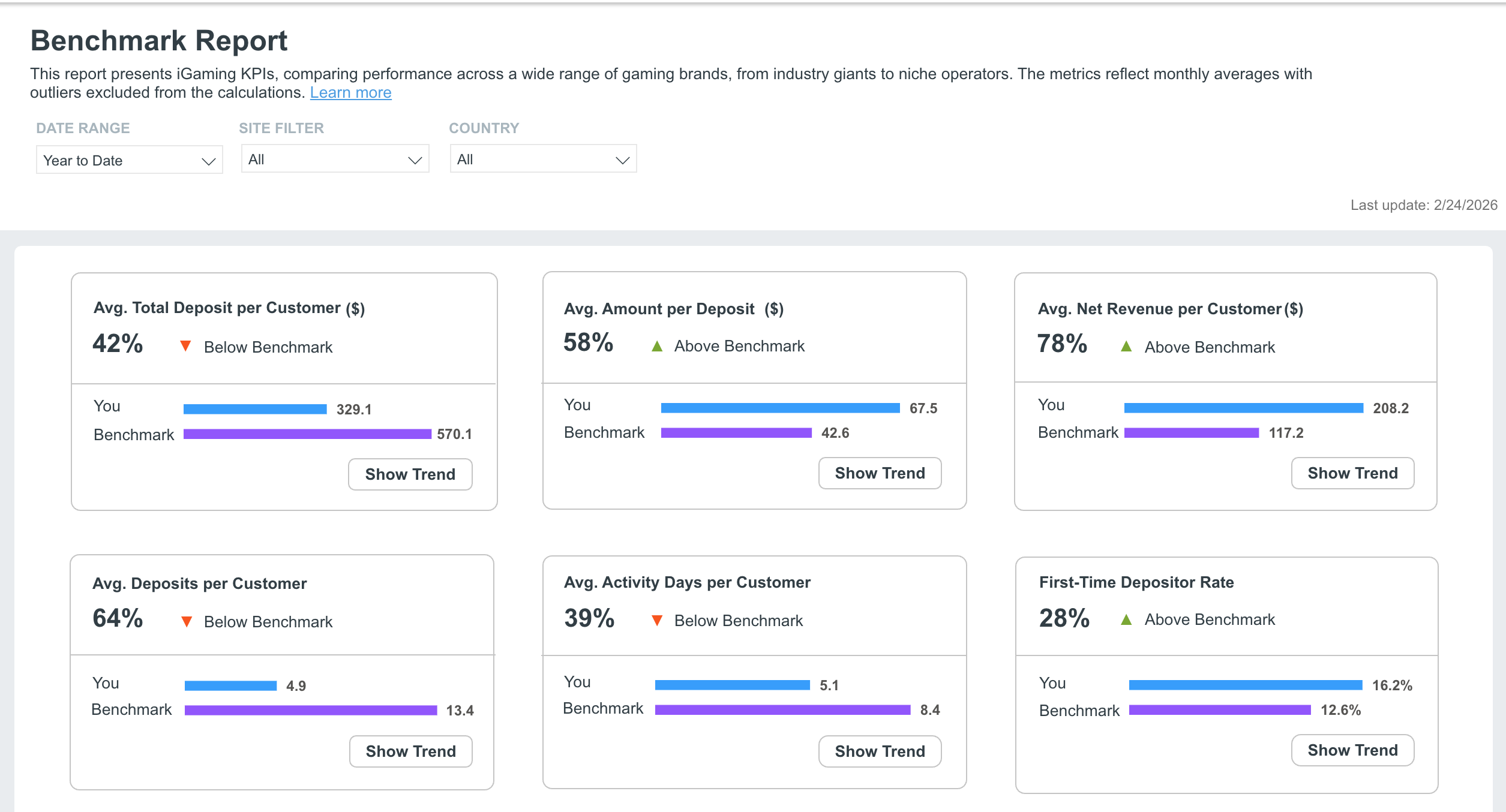The image size is (1506, 812).
Task: Show trend for Avg. Total Deposit per Customer
Action: [410, 474]
